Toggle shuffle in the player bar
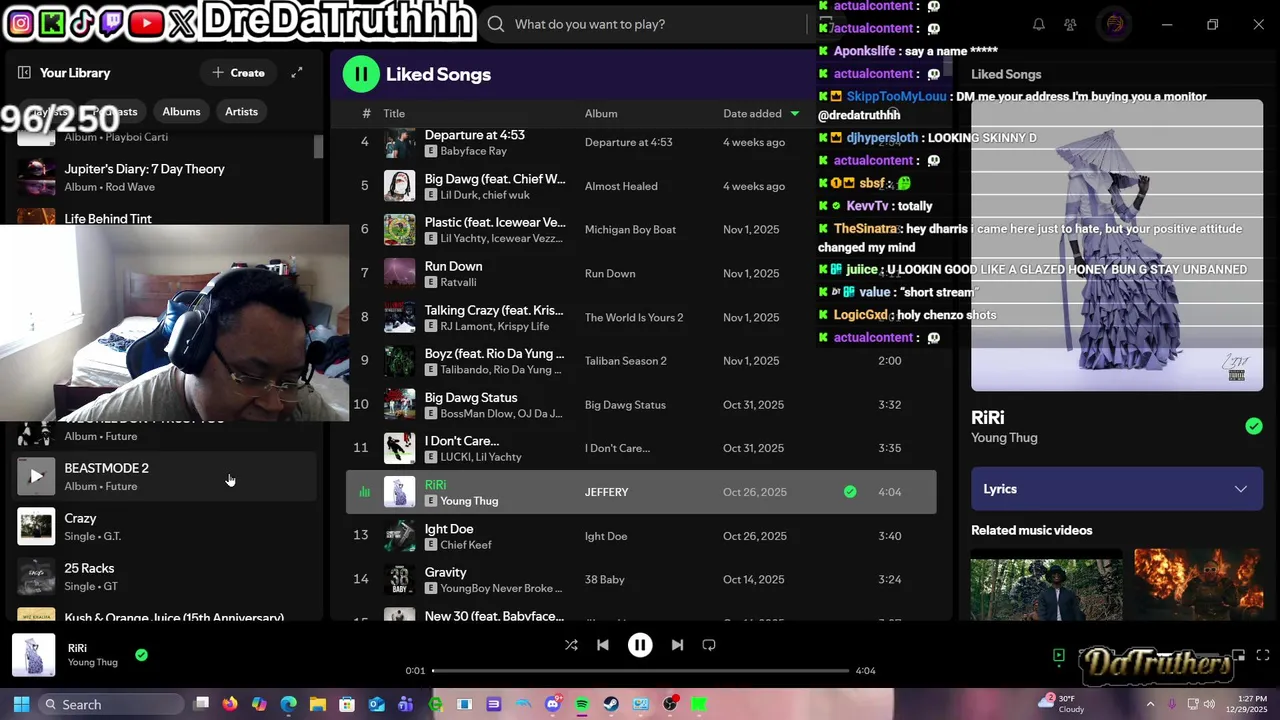The width and height of the screenshot is (1280, 720). (571, 645)
